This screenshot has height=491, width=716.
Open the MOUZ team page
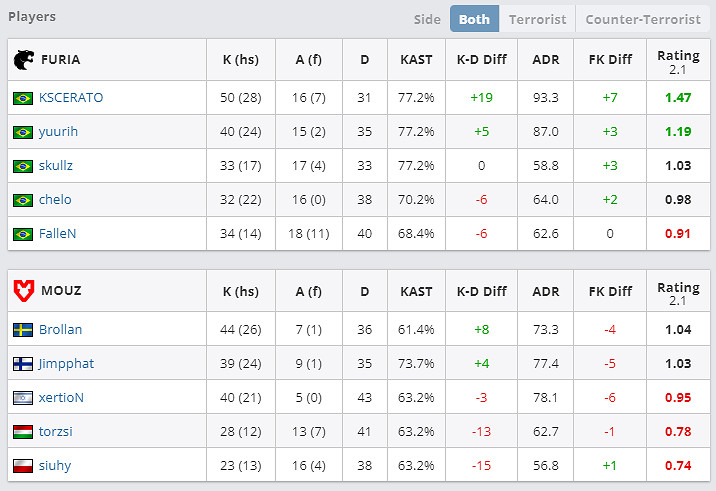[61, 292]
